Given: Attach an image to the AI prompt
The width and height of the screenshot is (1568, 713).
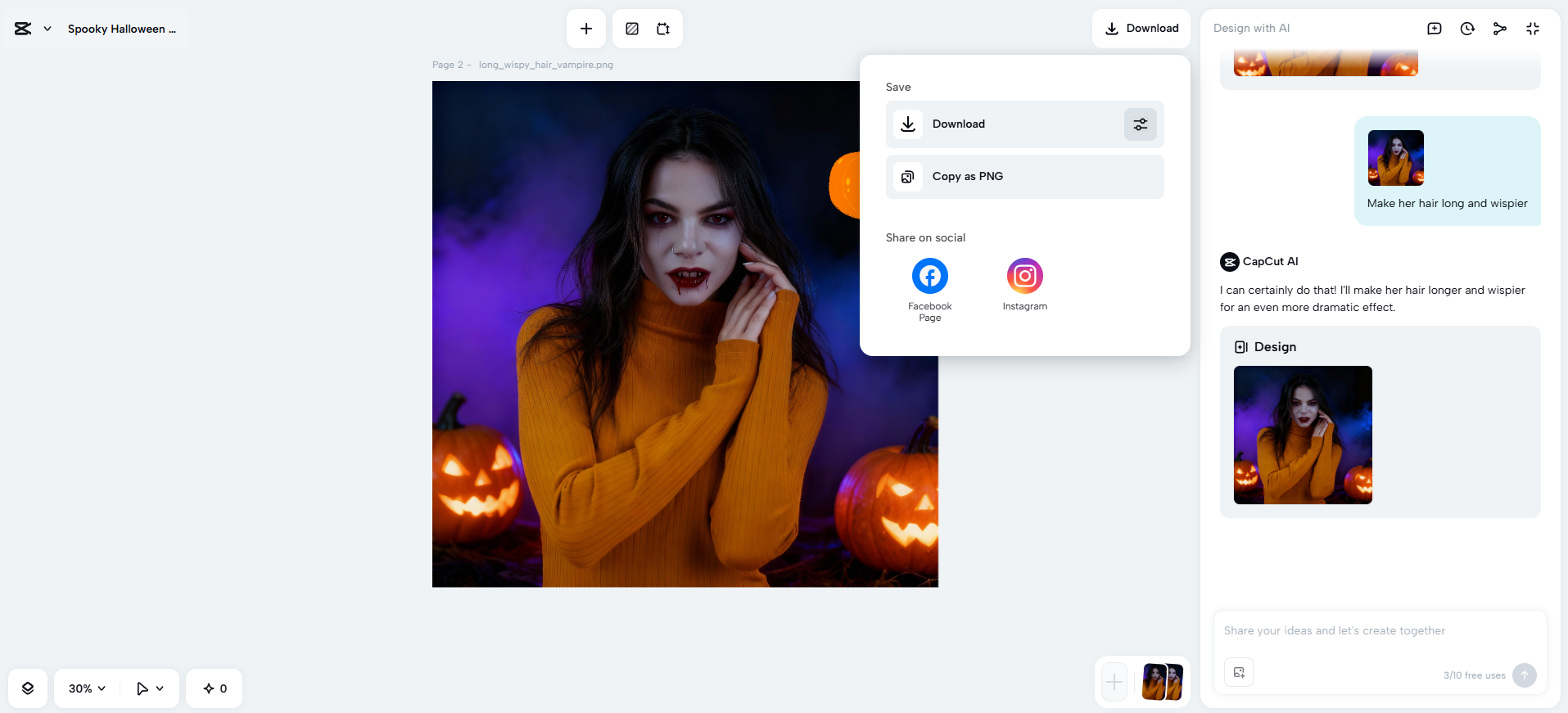Looking at the screenshot, I should 1239,672.
